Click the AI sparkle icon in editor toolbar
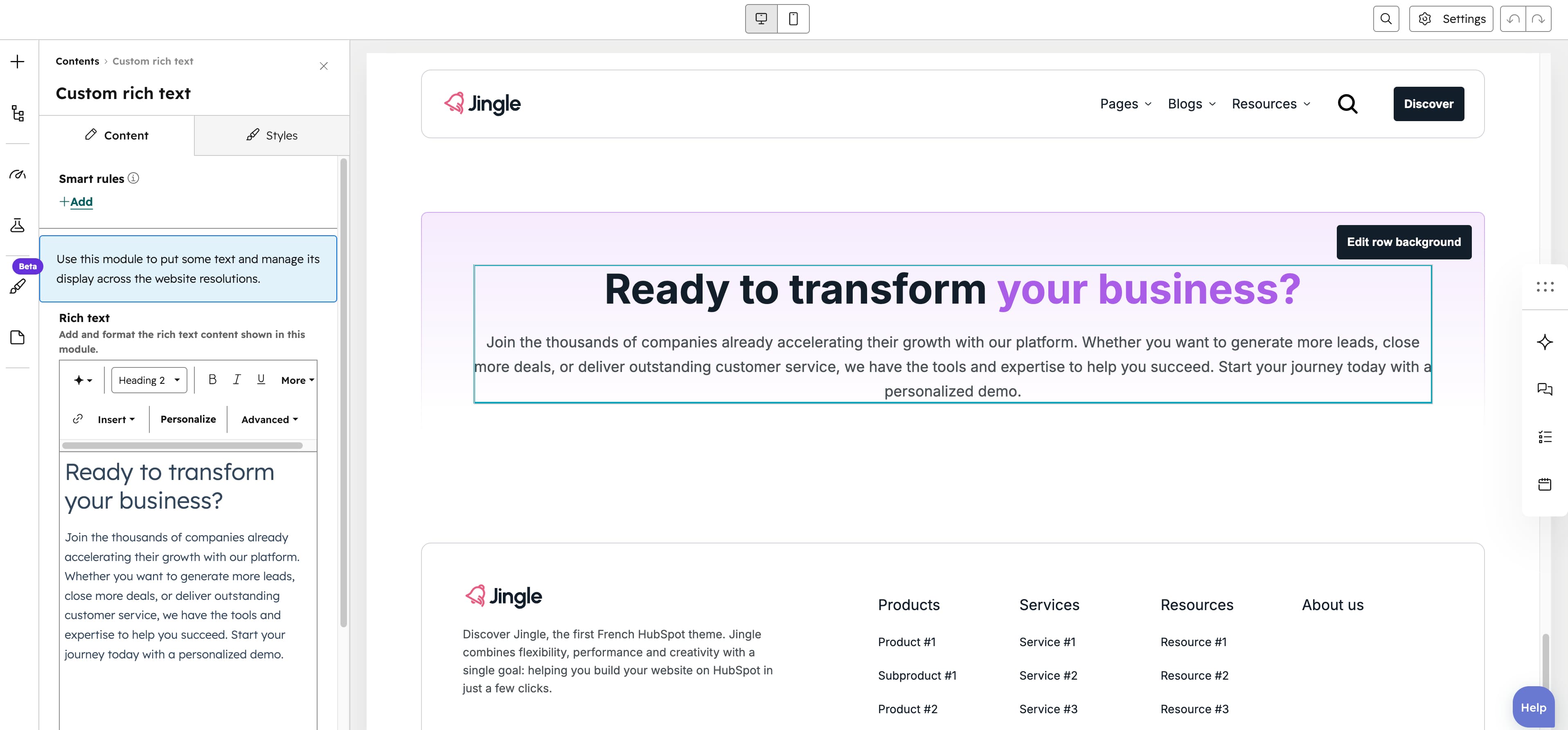1568x730 pixels. click(x=83, y=380)
